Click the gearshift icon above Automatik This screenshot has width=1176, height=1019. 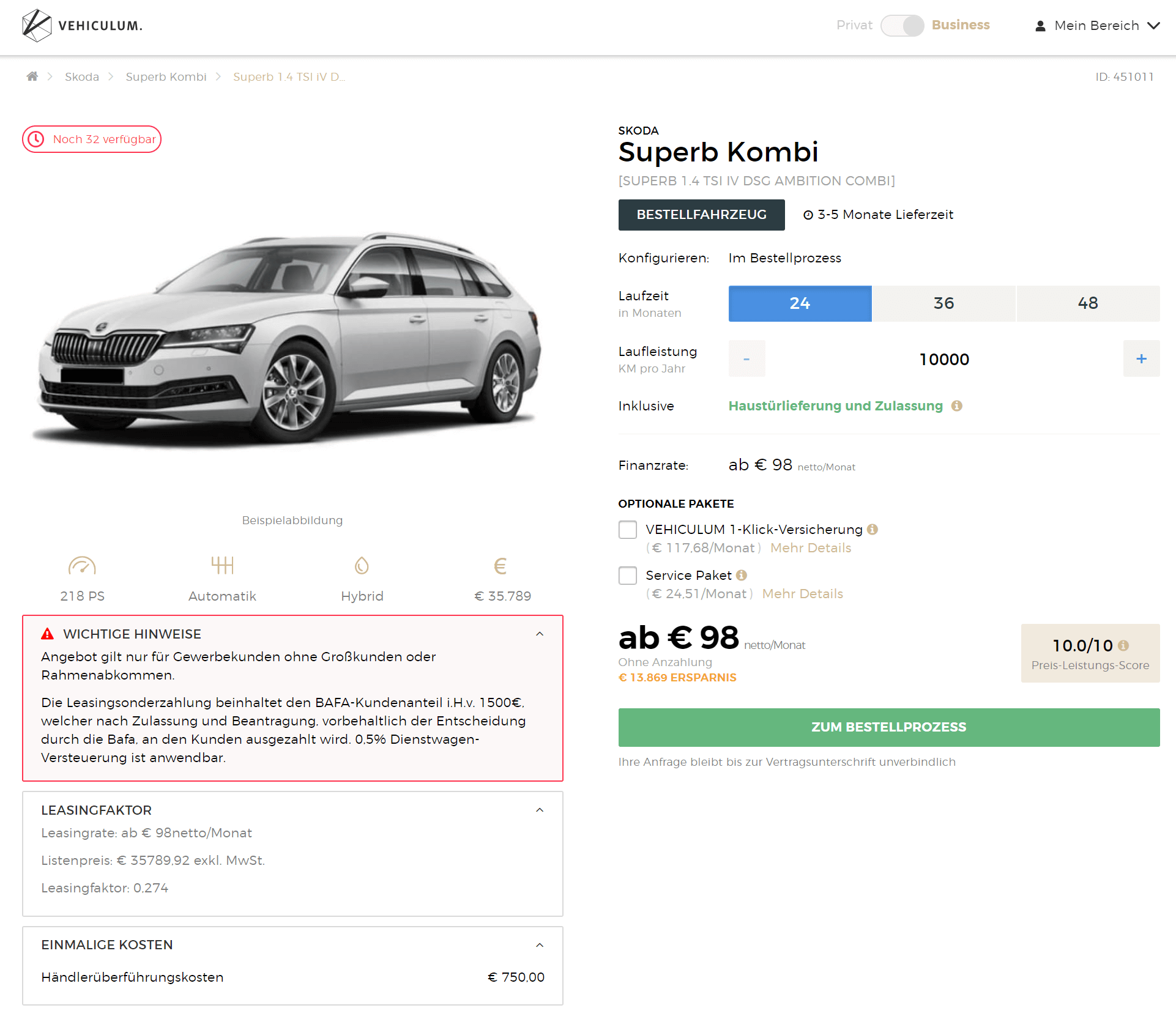pyautogui.click(x=223, y=565)
